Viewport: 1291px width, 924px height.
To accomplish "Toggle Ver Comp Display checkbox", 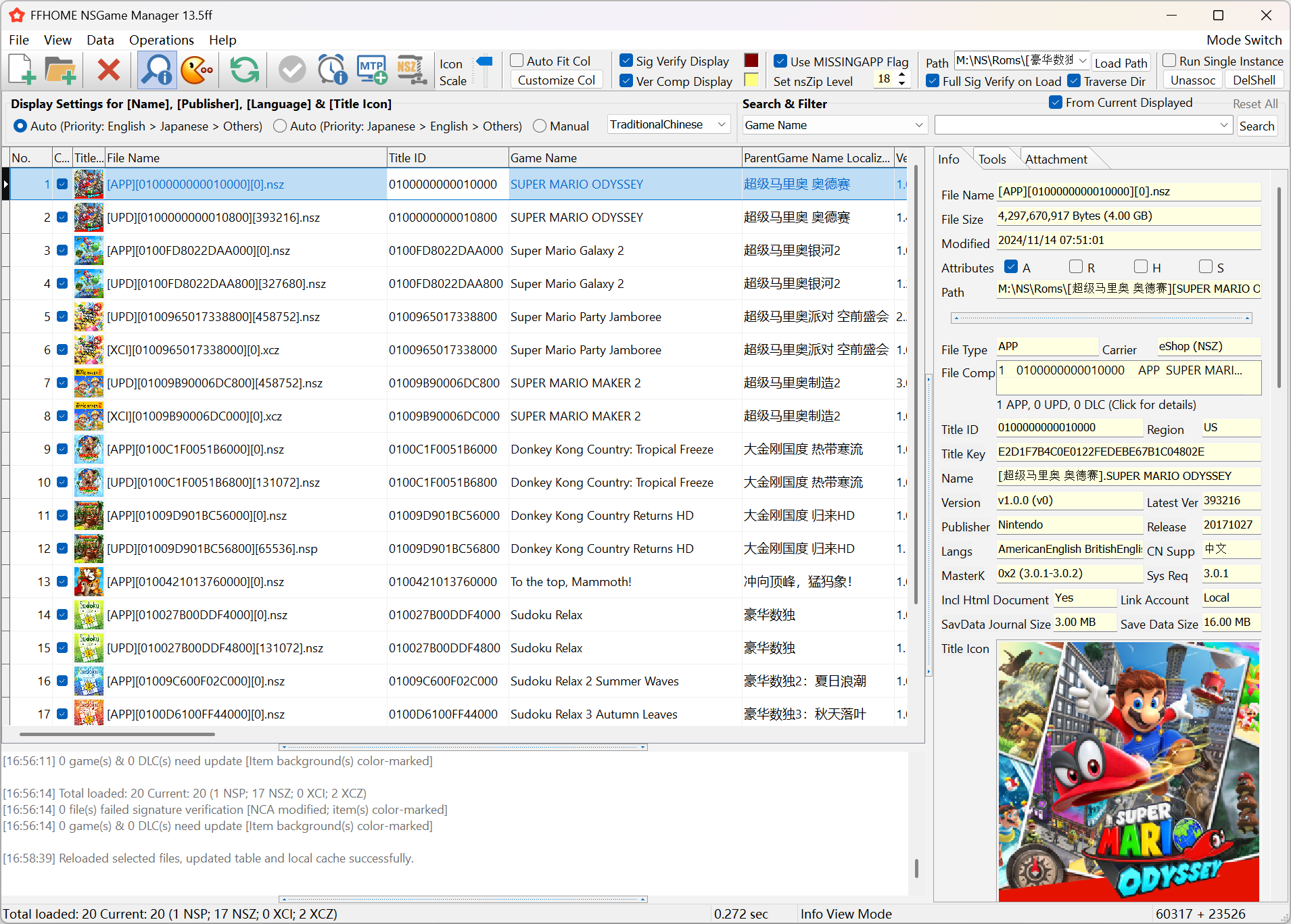I will coord(626,81).
